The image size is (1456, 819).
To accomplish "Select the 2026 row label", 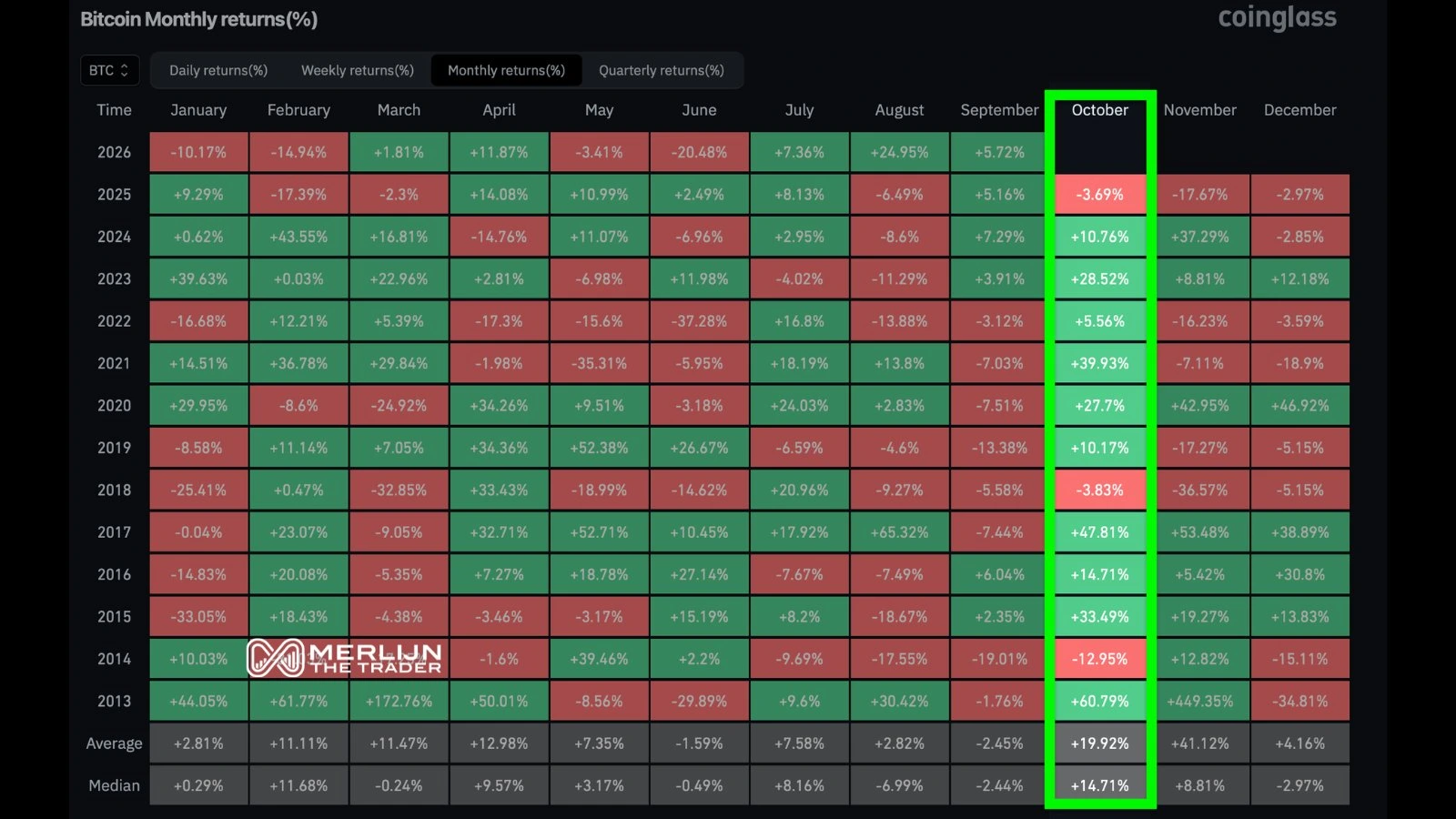I will pyautogui.click(x=115, y=152).
